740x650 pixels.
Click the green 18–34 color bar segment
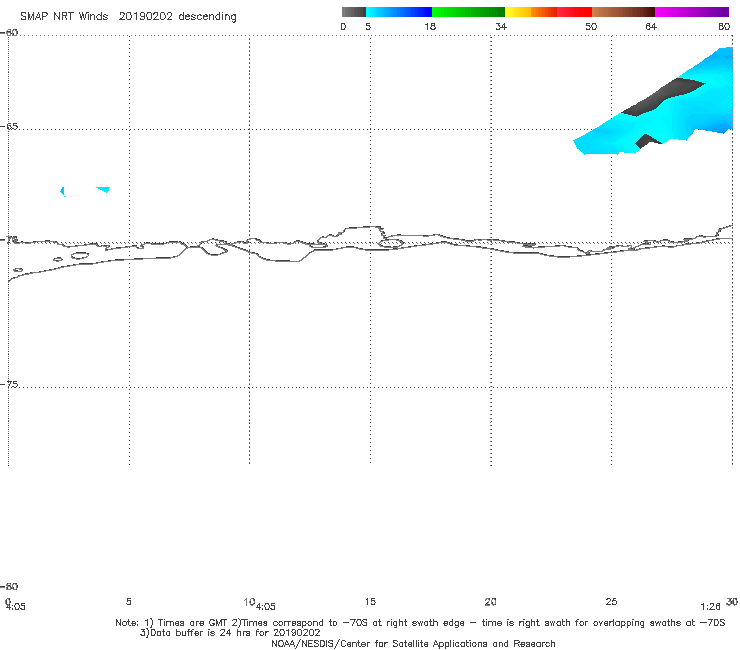(468, 12)
